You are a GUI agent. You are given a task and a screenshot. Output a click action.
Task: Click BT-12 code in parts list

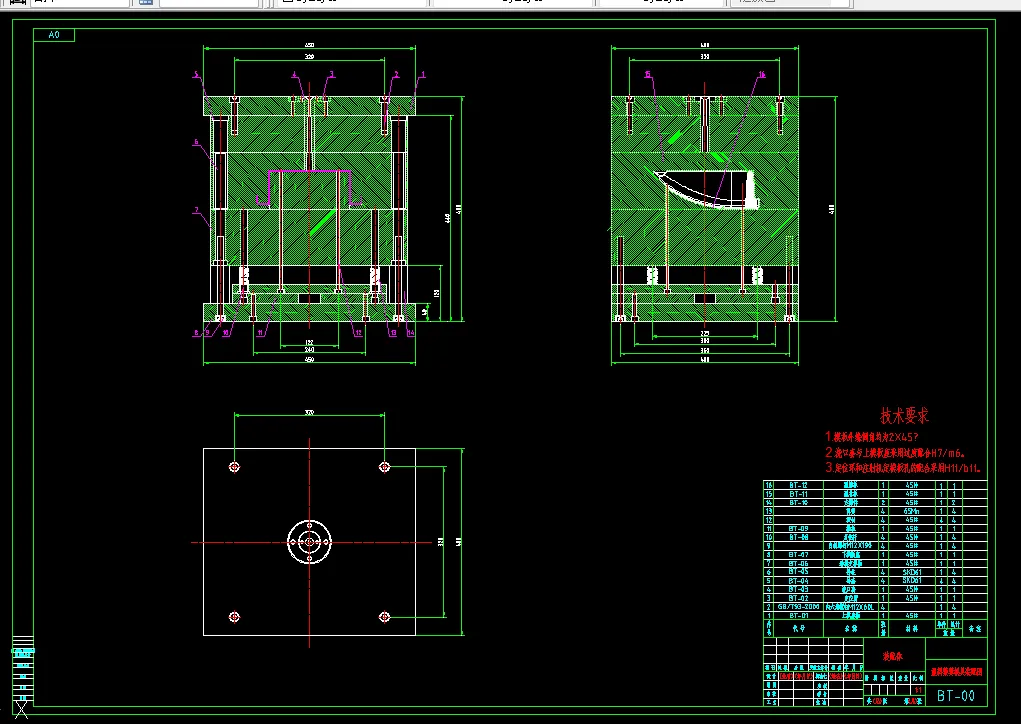coord(798,485)
